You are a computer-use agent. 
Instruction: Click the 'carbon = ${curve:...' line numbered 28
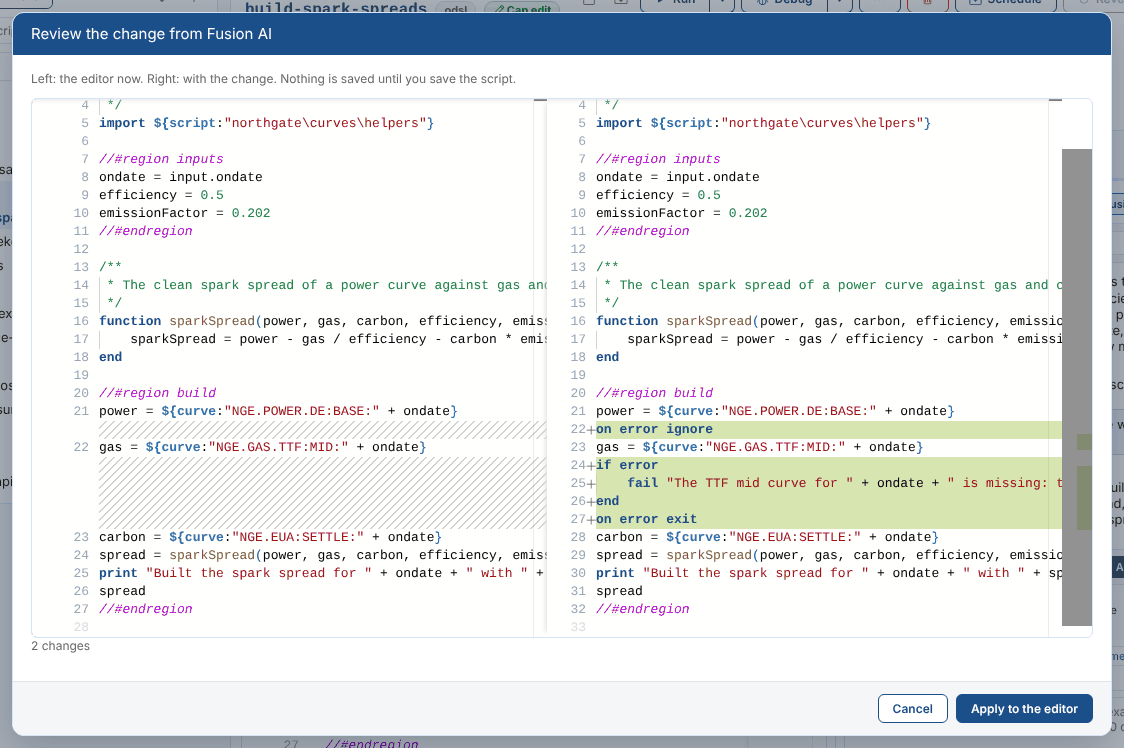[767, 536]
